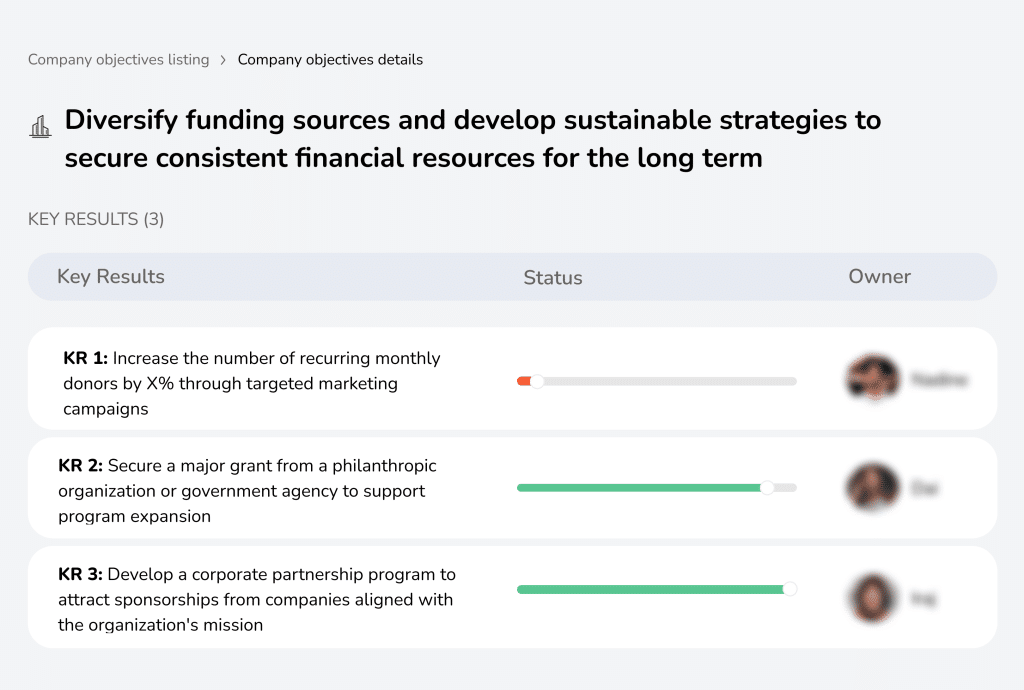Click the breadcrumb separator chevron
Screen dimensions: 1024x690
click(222, 60)
